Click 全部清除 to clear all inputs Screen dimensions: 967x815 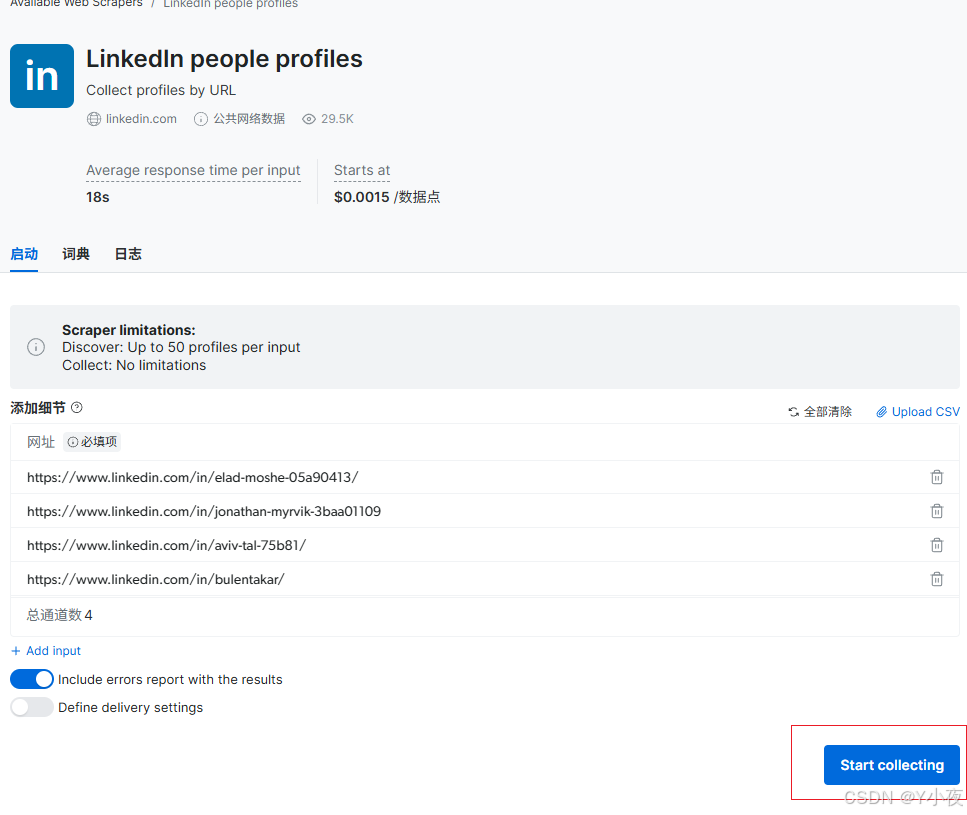pos(820,412)
